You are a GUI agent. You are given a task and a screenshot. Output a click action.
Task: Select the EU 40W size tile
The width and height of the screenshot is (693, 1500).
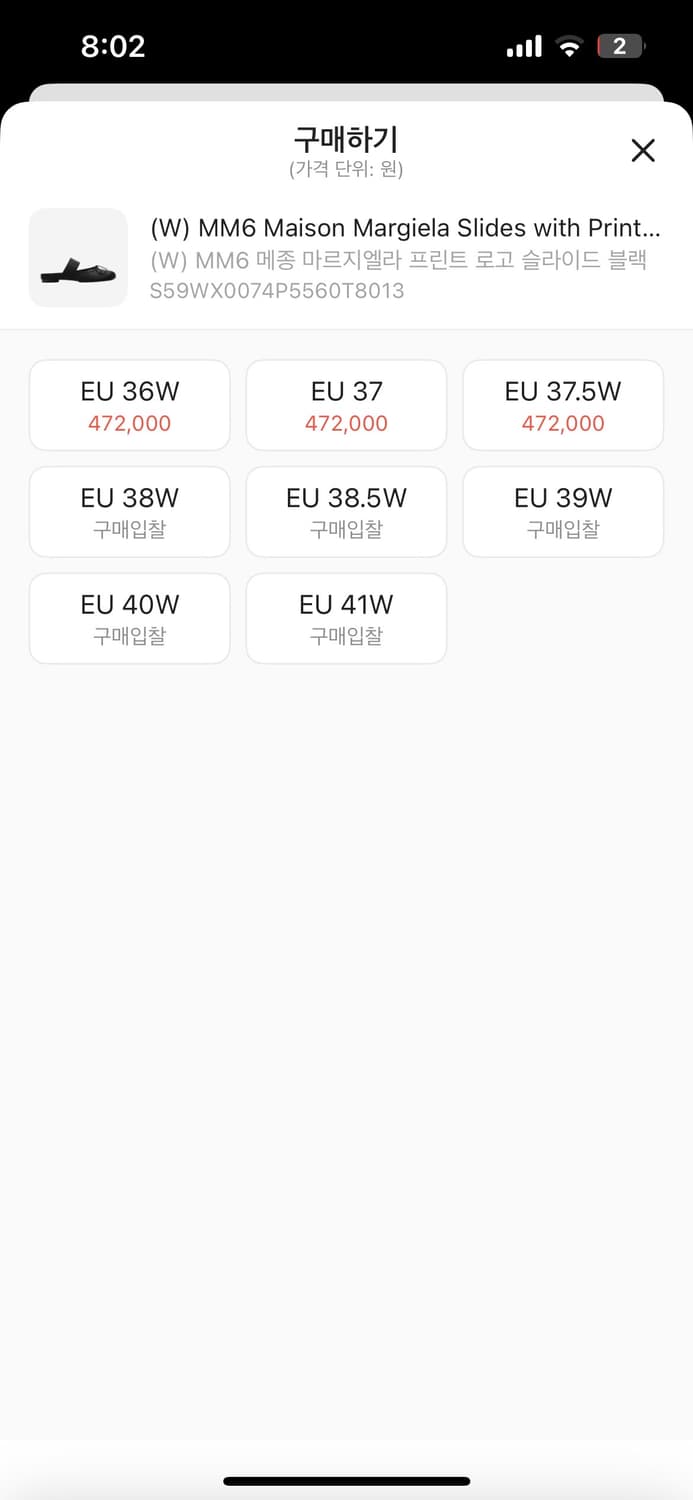[130, 618]
